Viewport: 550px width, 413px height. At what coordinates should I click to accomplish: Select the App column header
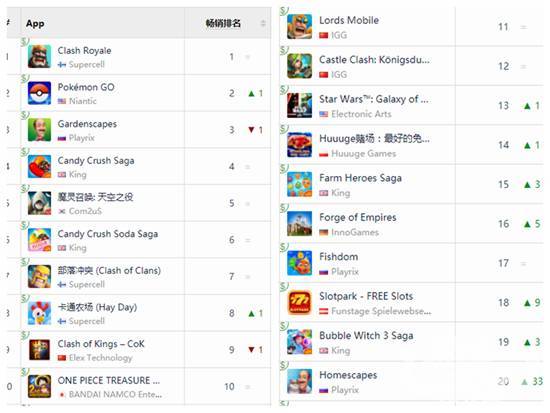[x=35, y=24]
